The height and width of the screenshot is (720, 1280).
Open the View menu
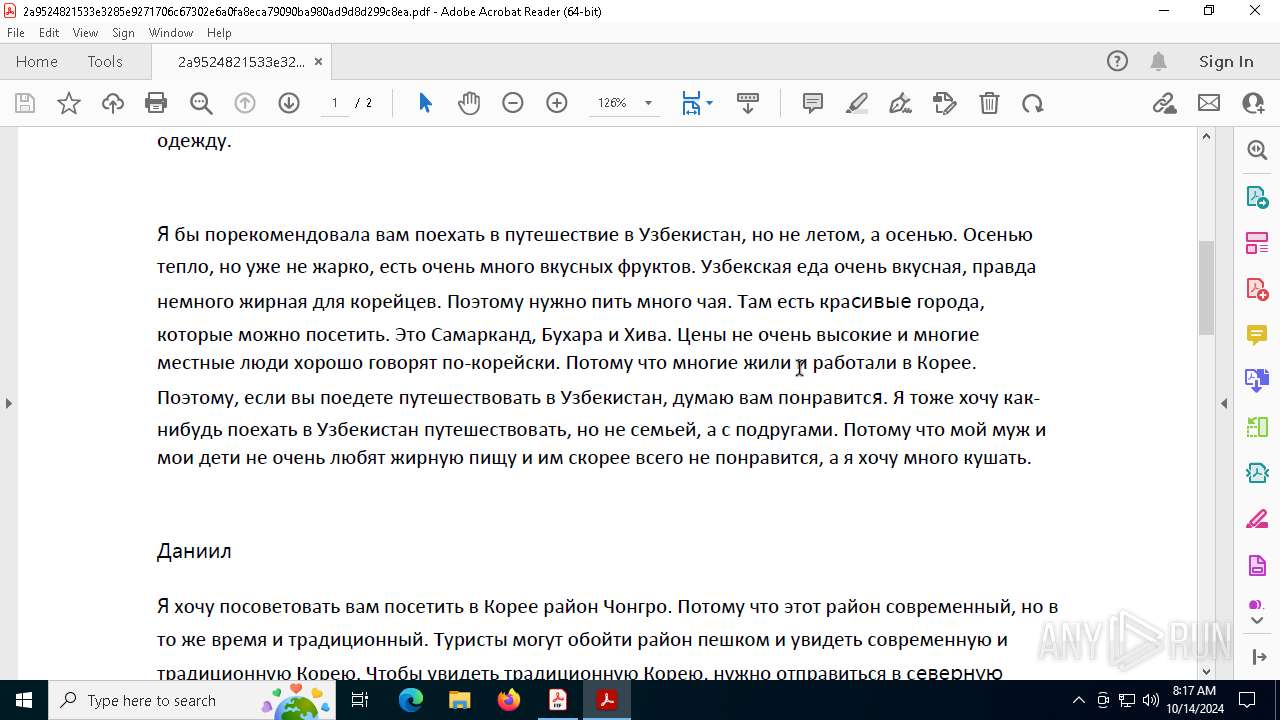coord(86,32)
